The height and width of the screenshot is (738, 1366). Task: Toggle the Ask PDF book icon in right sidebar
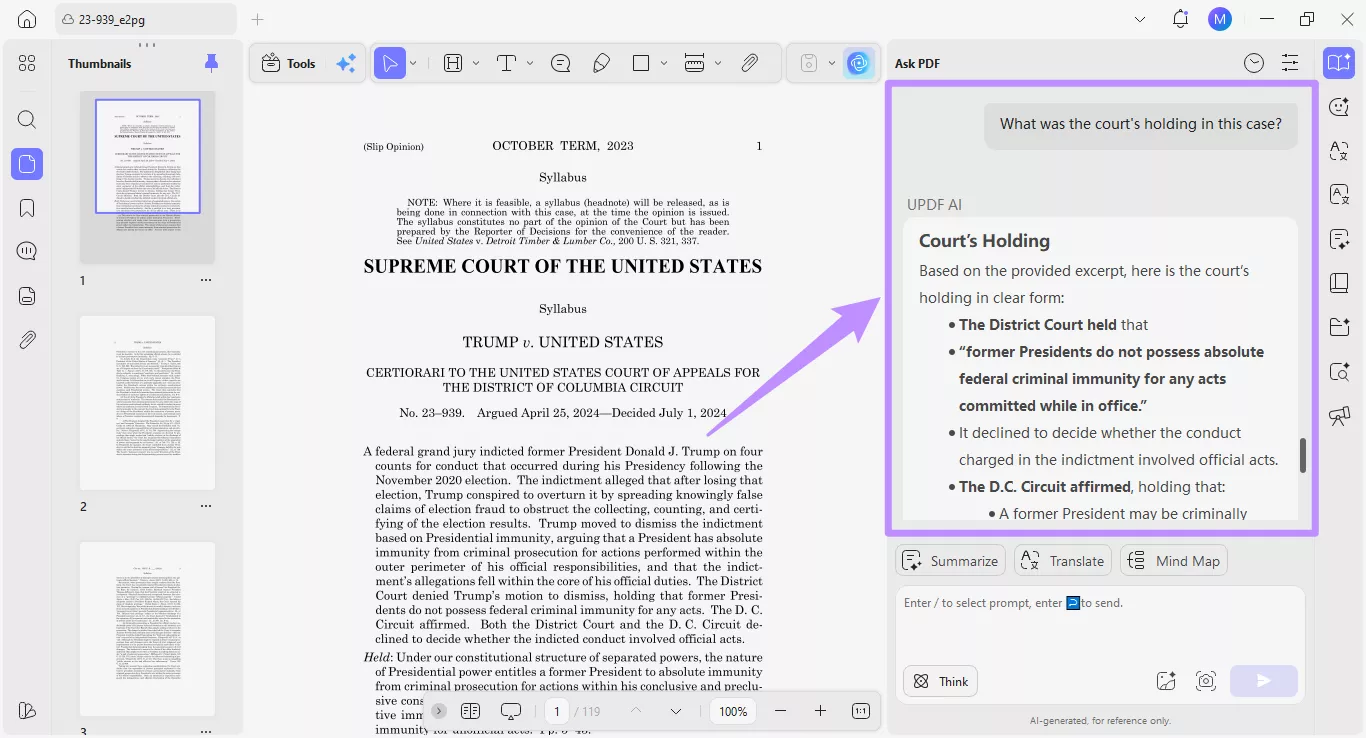click(1339, 63)
